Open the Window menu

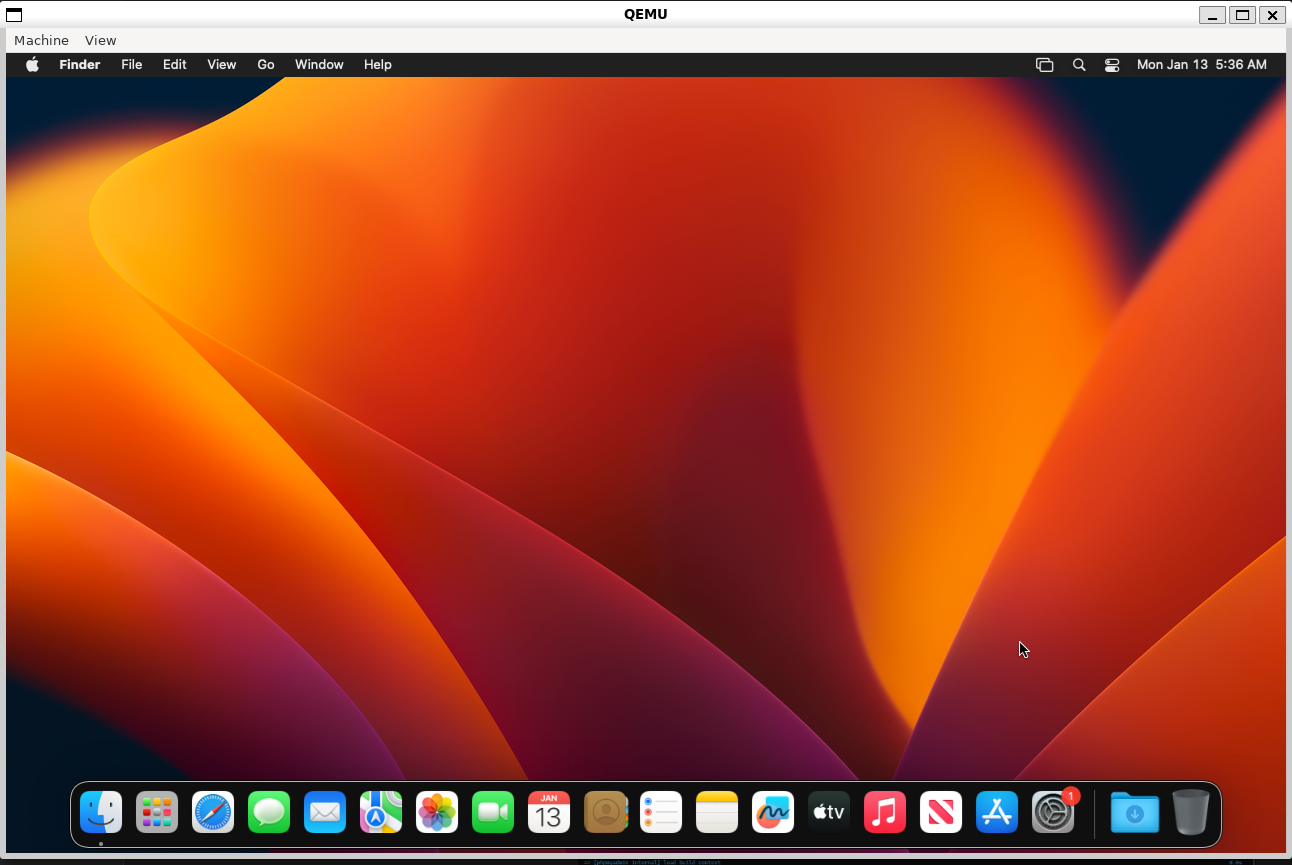(x=319, y=65)
